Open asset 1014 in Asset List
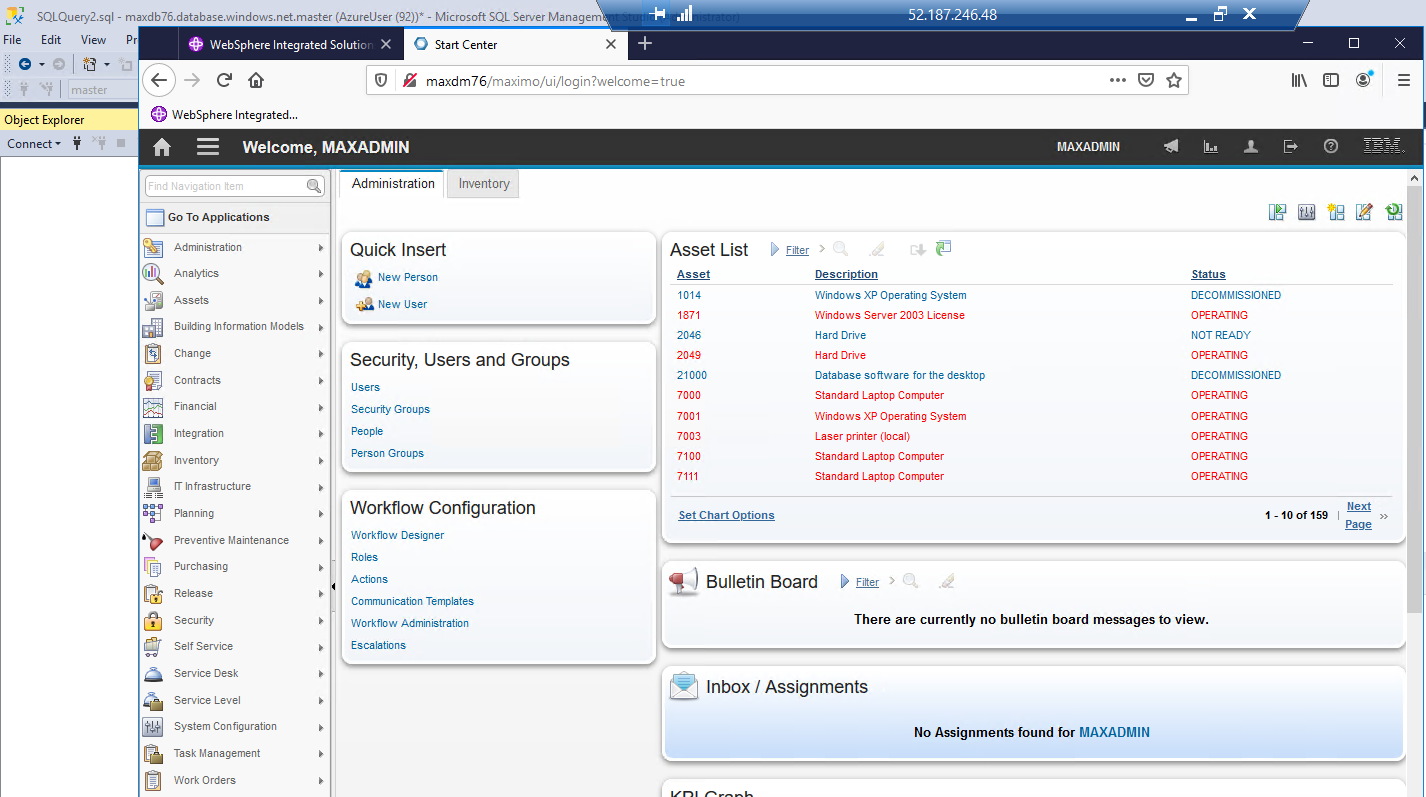1426x797 pixels. 689,295
